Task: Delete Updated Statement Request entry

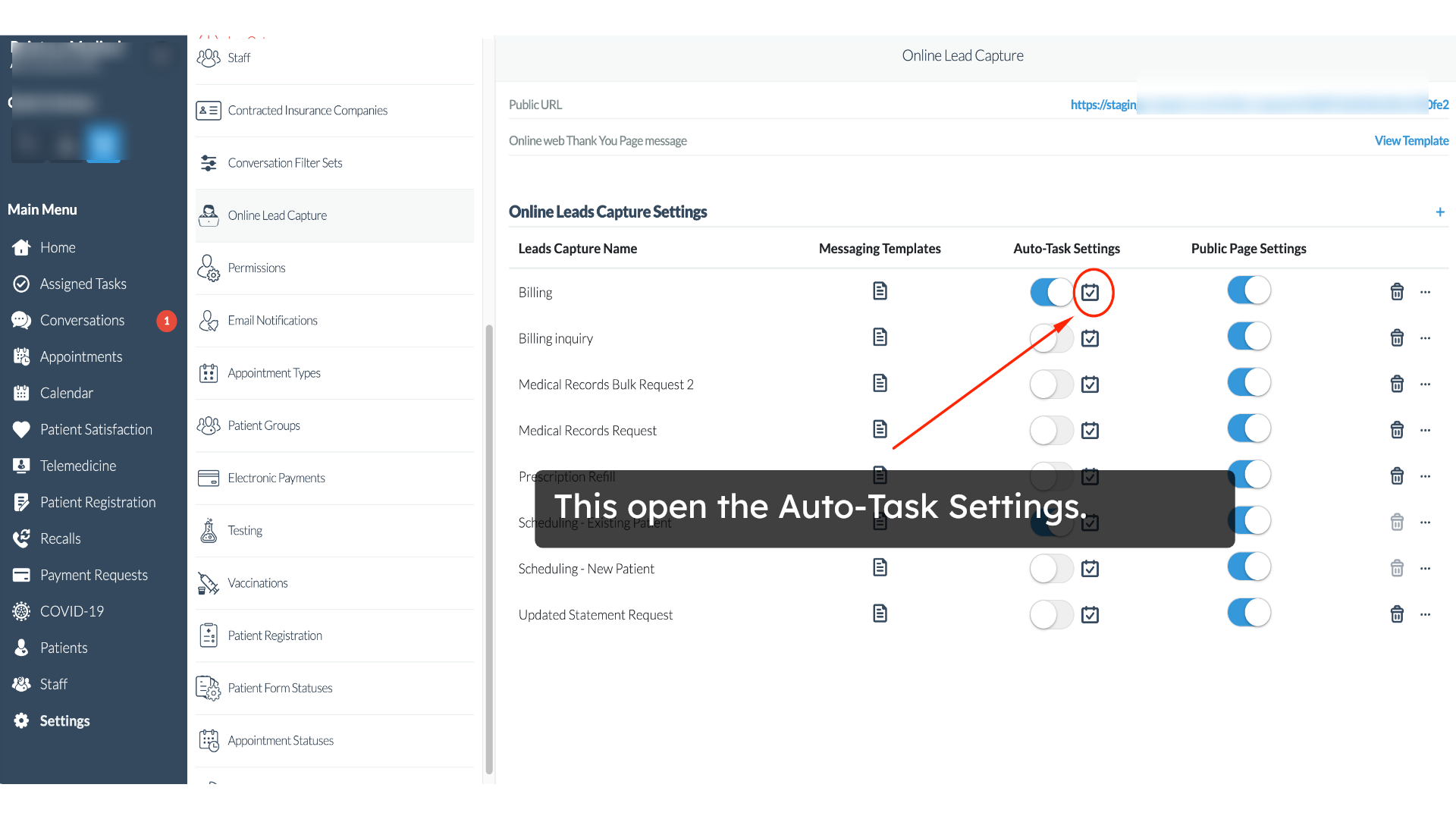Action: pos(1397,614)
